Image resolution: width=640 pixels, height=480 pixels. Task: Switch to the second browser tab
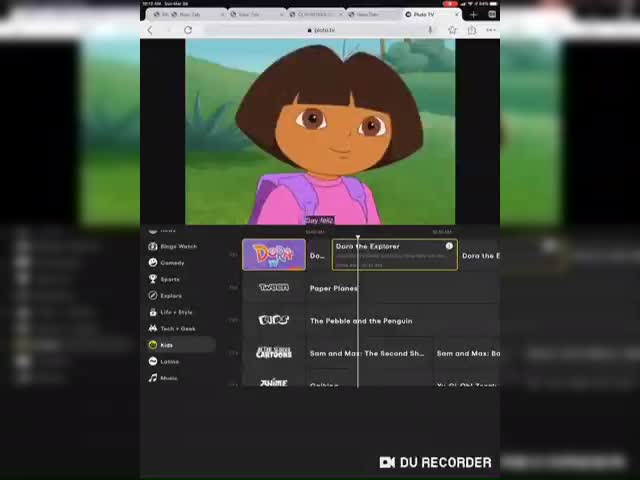pyautogui.click(x=257, y=14)
